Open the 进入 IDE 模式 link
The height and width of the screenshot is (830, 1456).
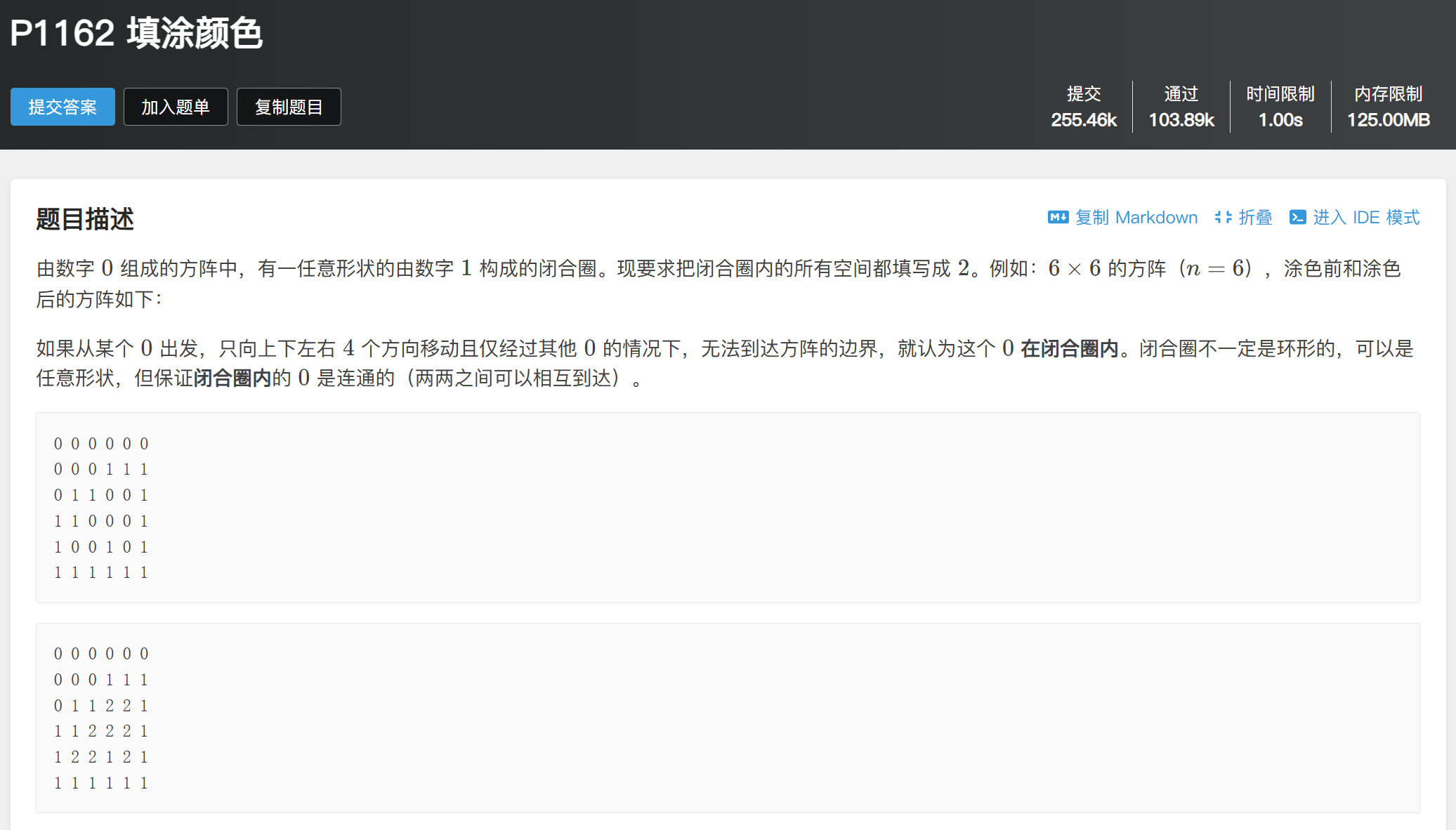pyautogui.click(x=1366, y=218)
